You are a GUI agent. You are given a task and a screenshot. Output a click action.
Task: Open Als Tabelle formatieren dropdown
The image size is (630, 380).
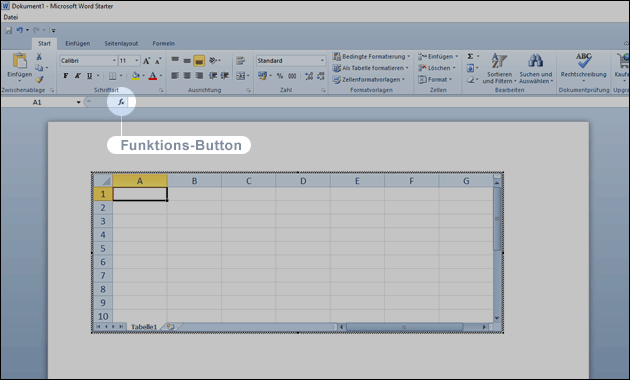(x=370, y=68)
